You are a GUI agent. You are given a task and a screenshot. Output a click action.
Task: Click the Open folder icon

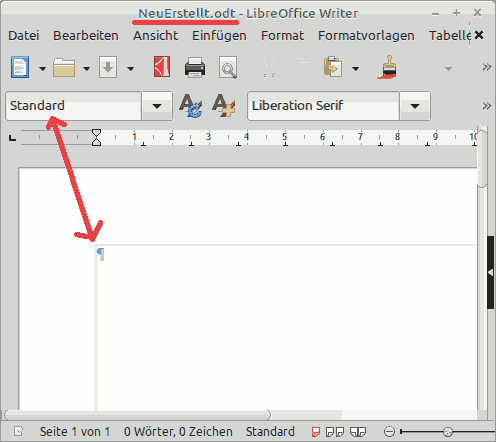(x=64, y=68)
